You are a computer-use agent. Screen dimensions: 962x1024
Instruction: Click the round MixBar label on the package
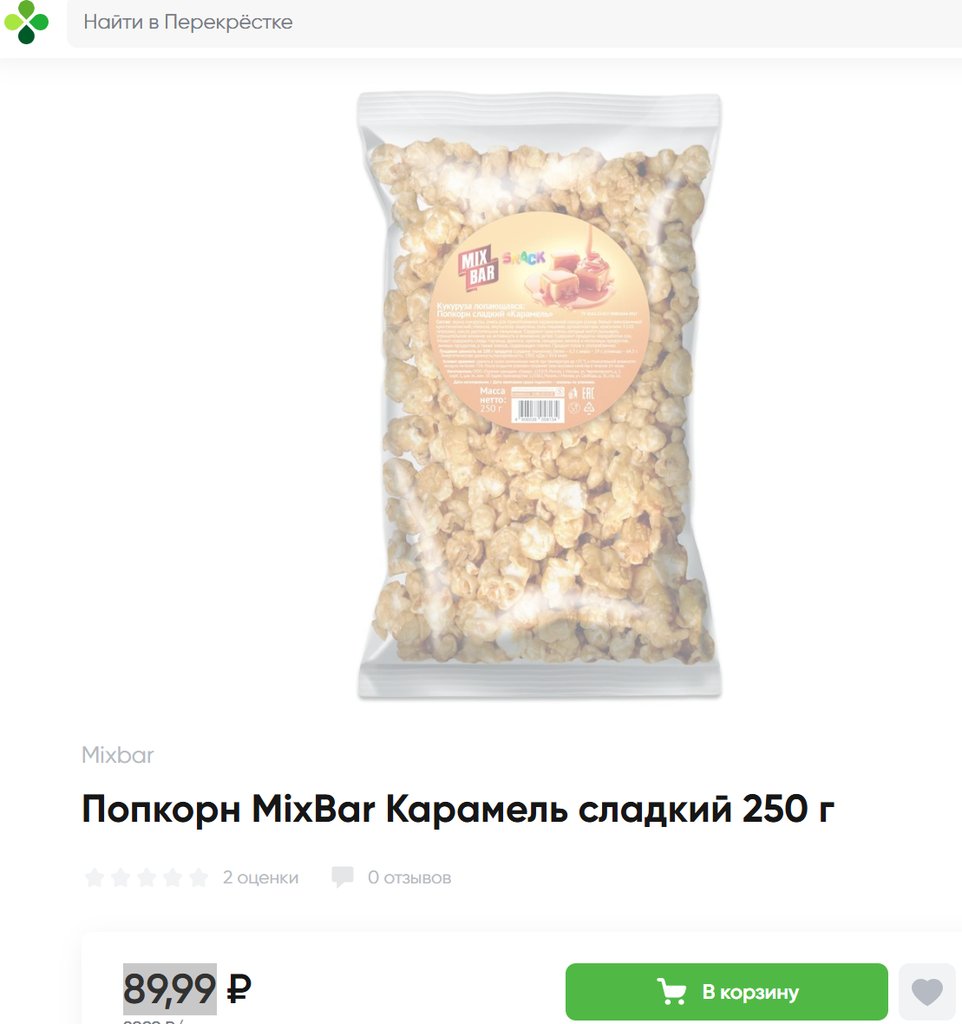pos(542,321)
